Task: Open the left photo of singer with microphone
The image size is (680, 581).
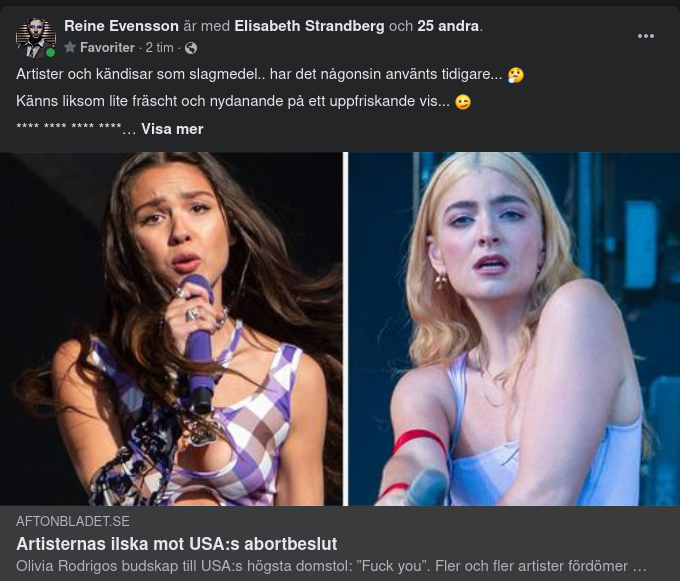Action: [x=171, y=328]
